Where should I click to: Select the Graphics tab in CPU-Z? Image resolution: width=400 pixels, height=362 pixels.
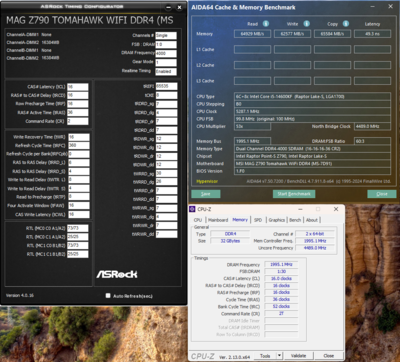(x=277, y=220)
